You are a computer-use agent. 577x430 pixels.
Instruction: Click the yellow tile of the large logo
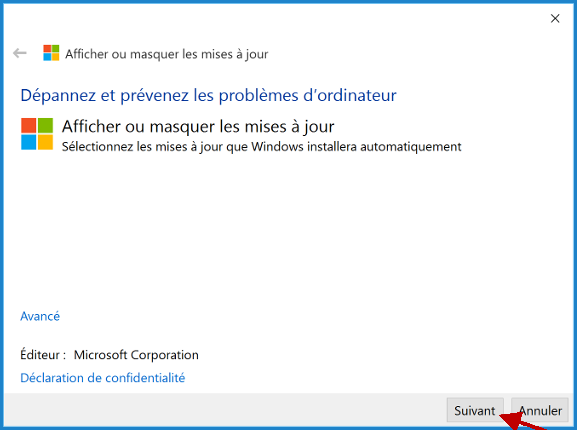click(x=45, y=142)
